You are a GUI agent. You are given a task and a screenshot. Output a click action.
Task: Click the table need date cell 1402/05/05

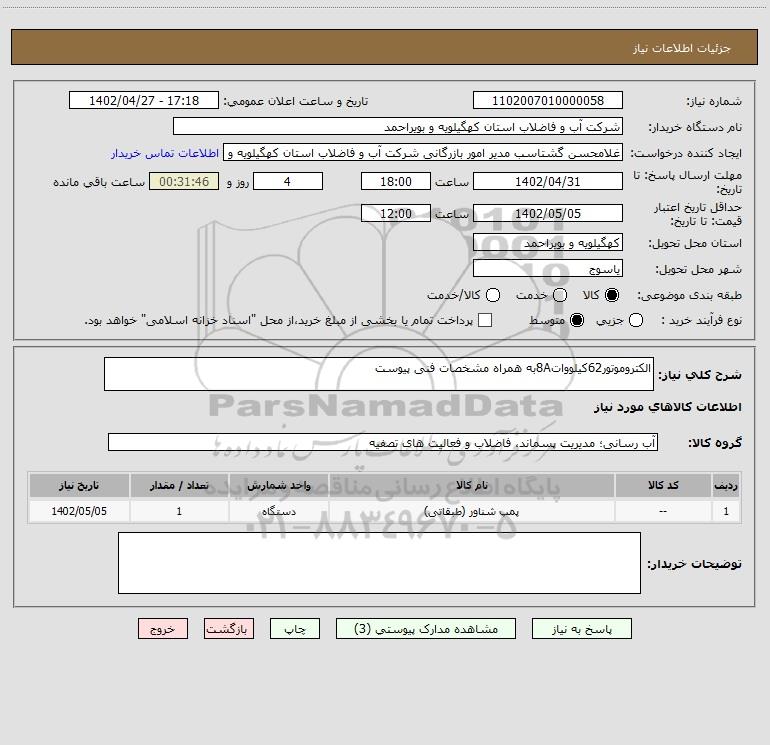tap(79, 511)
